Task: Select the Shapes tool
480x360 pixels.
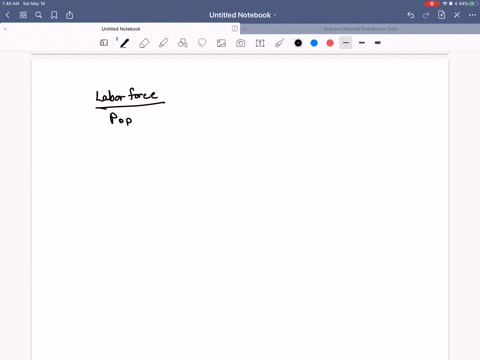Action: tap(183, 43)
